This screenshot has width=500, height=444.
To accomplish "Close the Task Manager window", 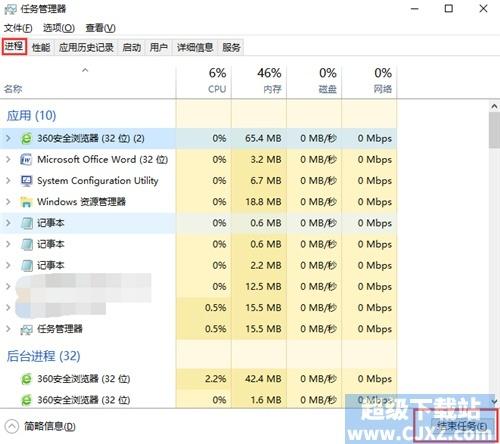I will [x=484, y=9].
